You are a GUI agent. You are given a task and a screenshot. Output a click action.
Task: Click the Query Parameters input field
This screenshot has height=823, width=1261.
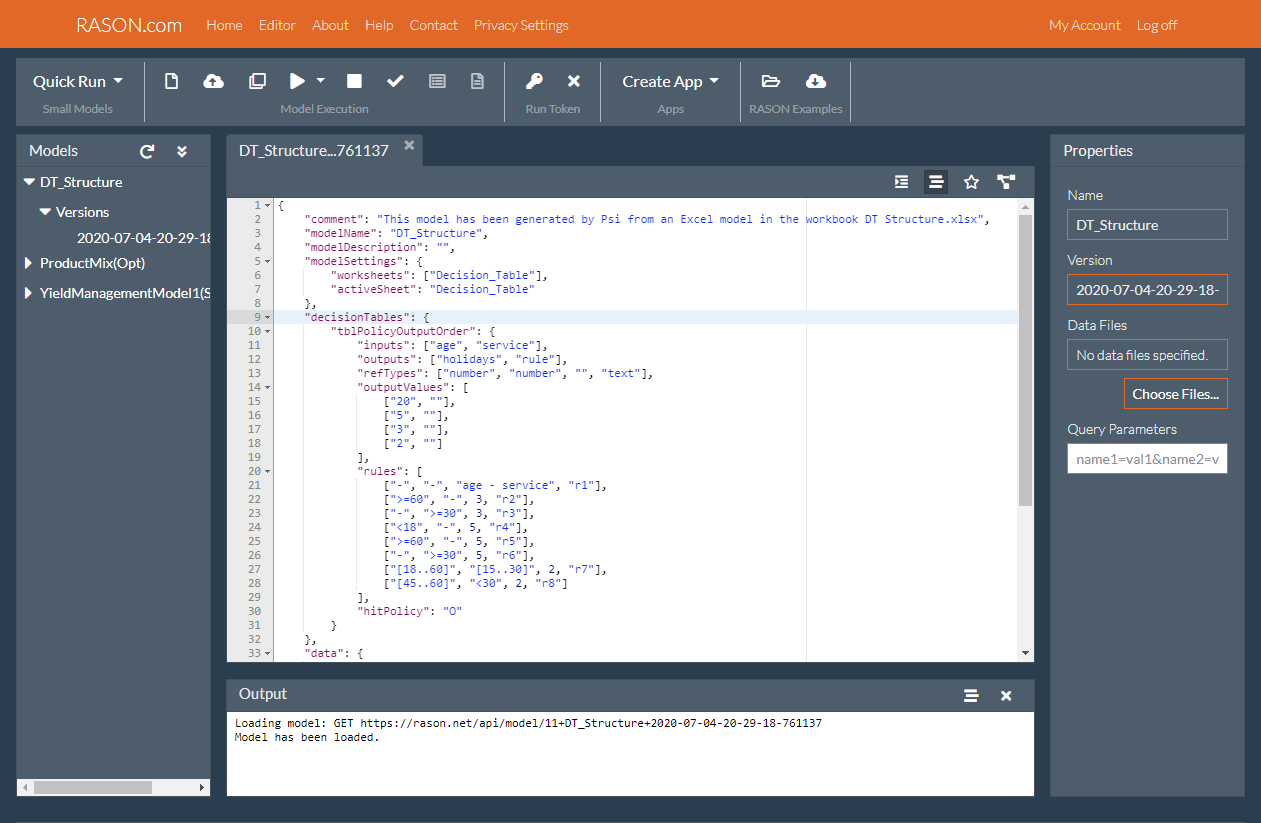(x=1147, y=459)
